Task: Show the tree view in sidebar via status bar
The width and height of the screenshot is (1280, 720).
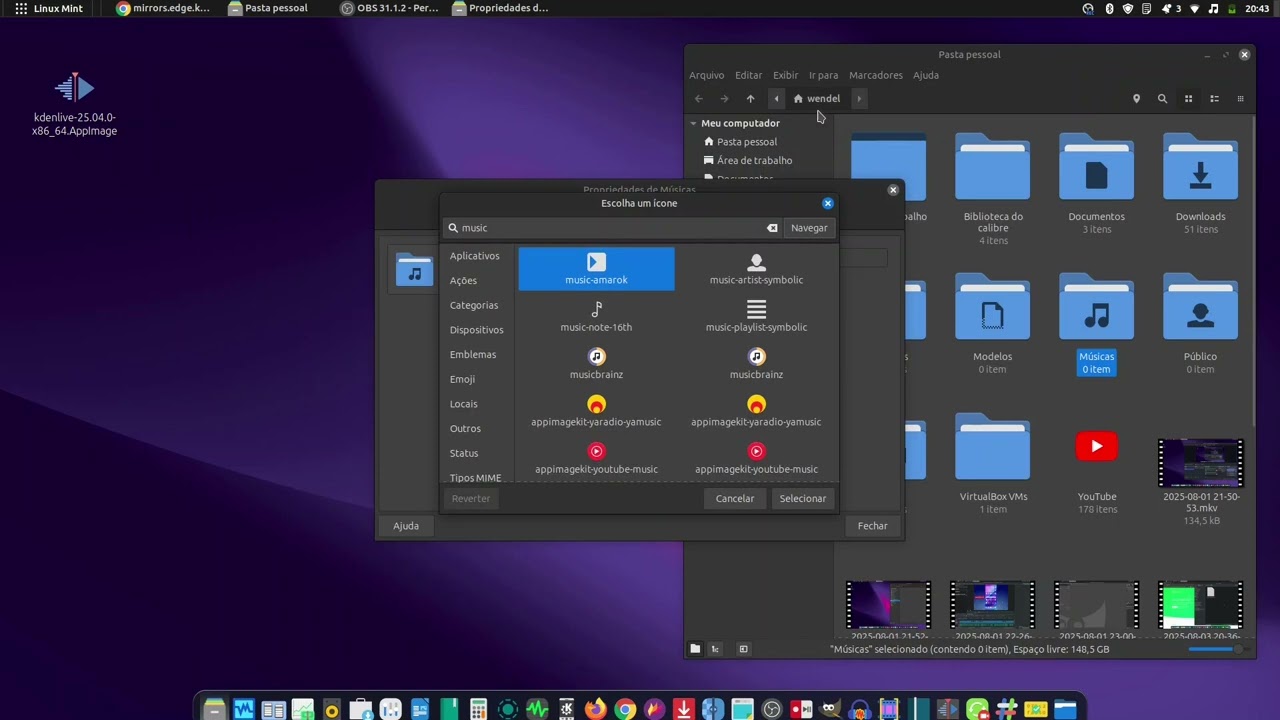Action: click(715, 649)
